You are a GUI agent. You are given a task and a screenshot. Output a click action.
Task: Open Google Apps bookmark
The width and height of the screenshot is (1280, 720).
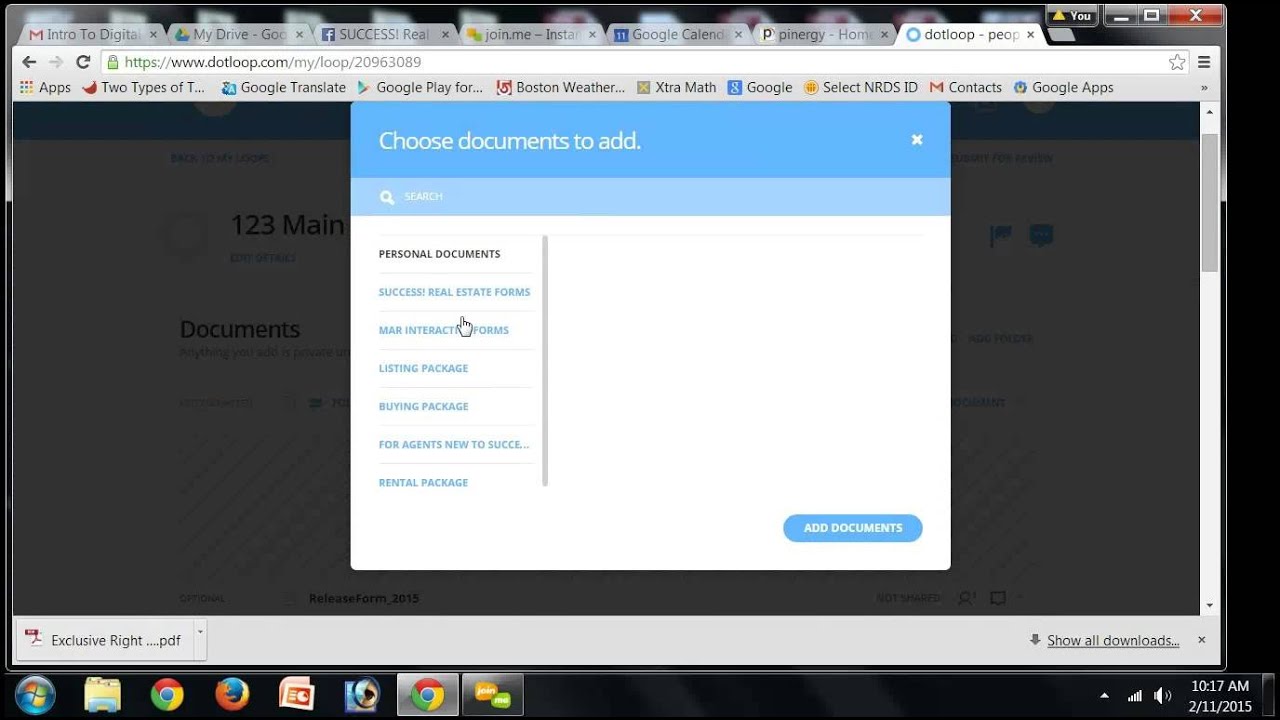(x=1063, y=88)
